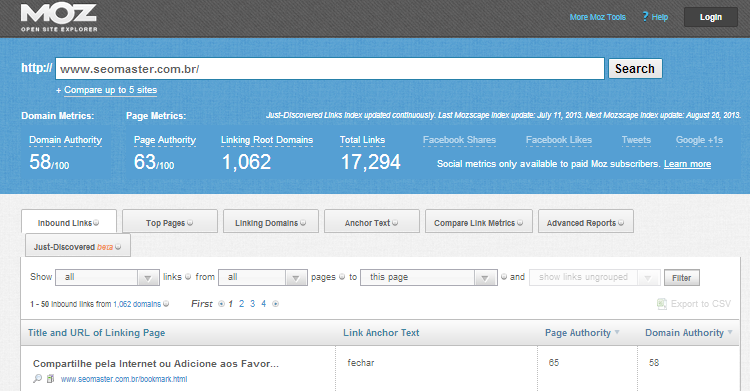Click the info icon before the word and
The height and width of the screenshot is (391, 750).
click(x=504, y=277)
